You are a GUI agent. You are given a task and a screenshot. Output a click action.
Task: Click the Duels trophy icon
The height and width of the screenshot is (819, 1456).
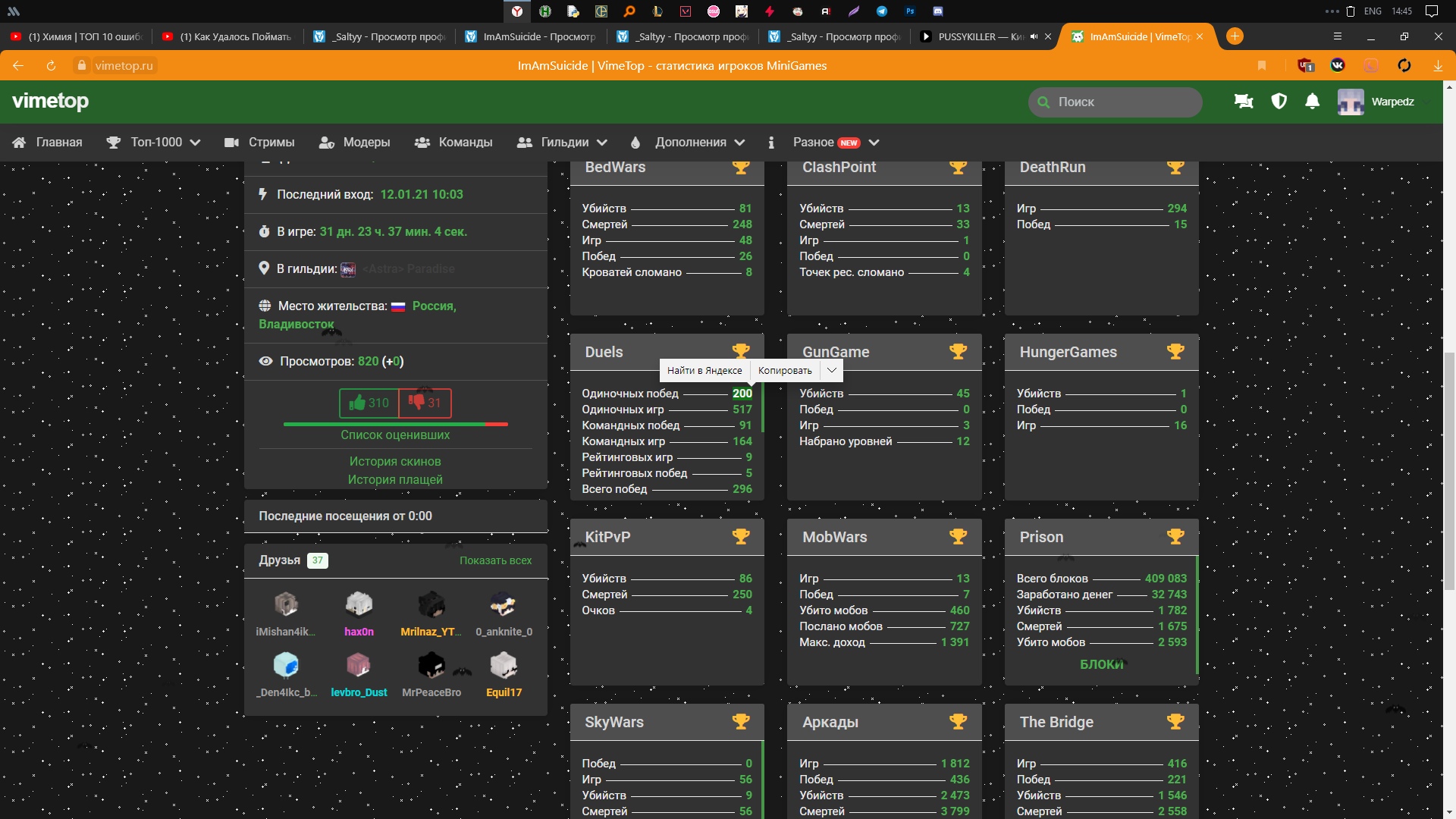point(741,351)
